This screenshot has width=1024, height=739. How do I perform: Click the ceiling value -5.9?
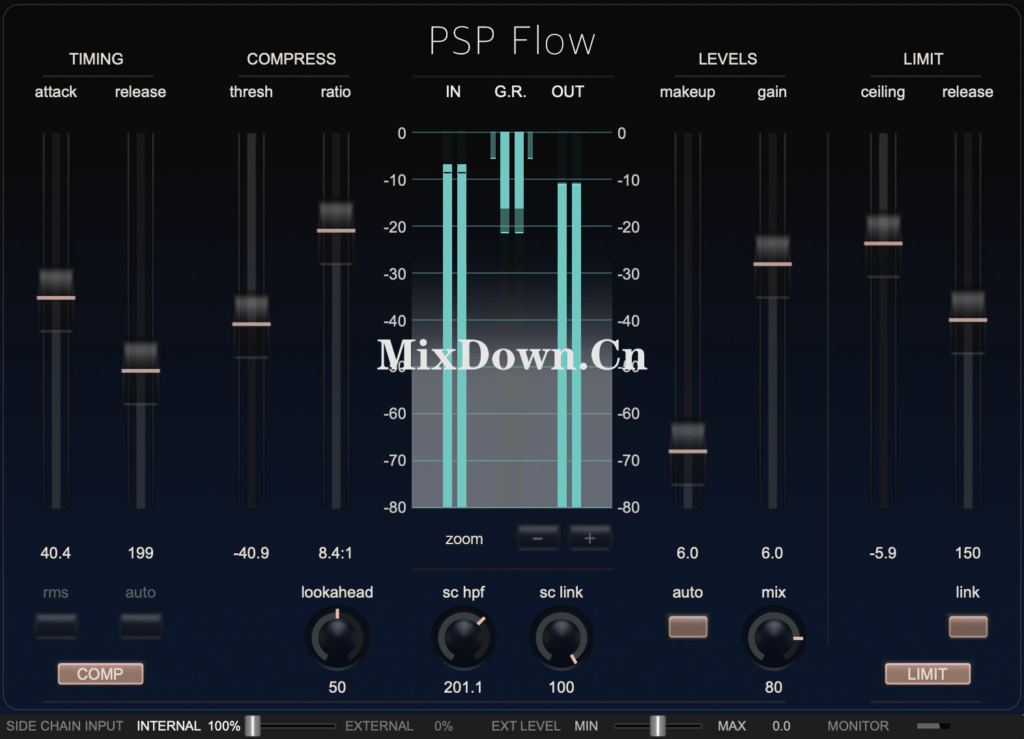point(883,553)
